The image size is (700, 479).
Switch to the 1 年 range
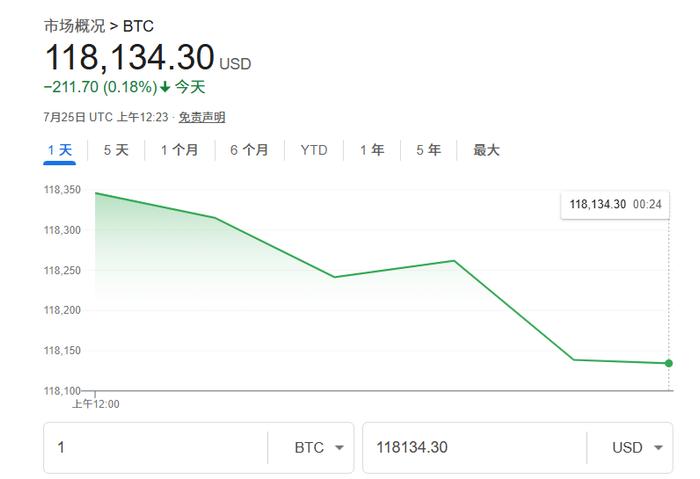click(x=372, y=150)
